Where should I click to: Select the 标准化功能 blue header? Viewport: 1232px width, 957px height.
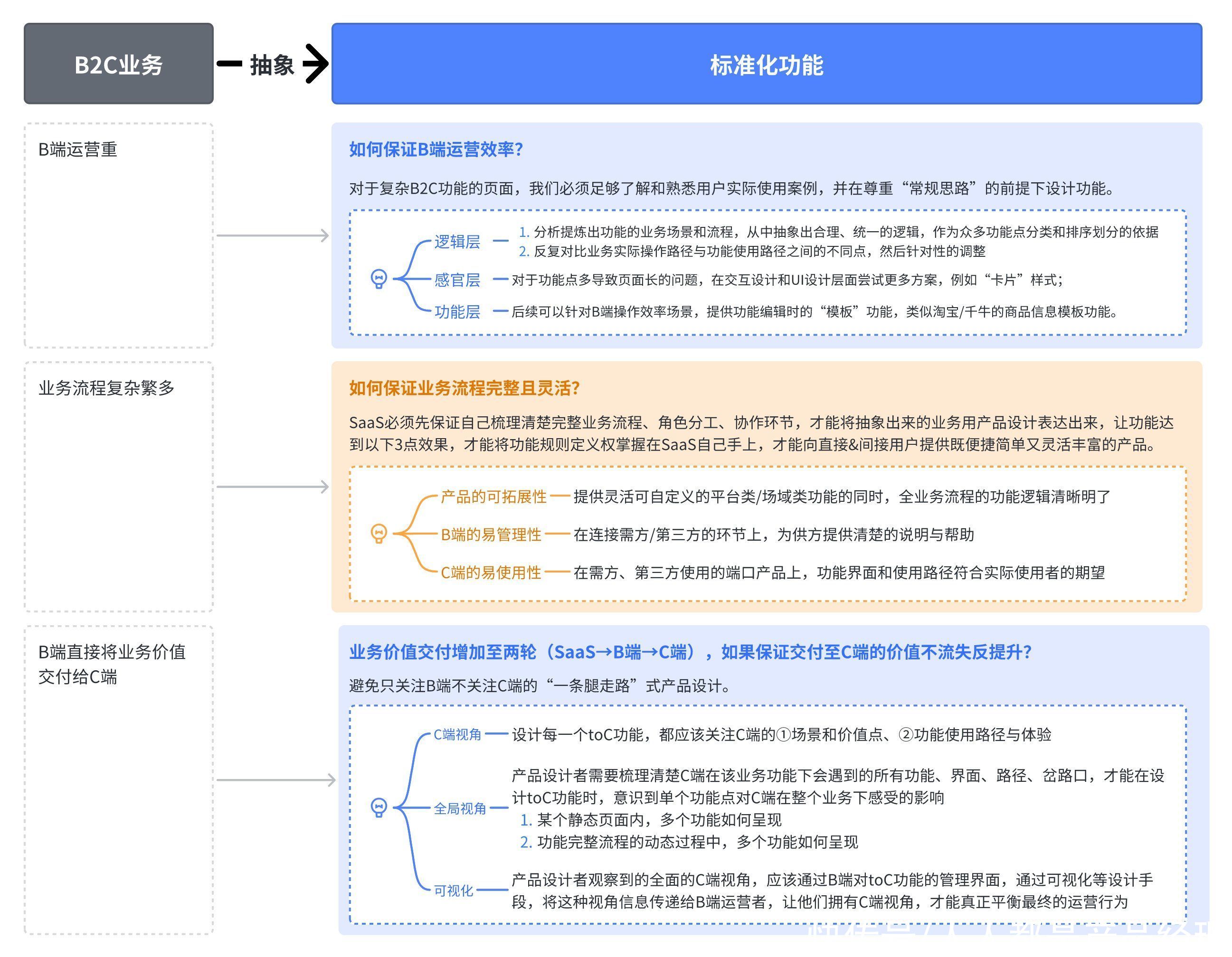(767, 64)
